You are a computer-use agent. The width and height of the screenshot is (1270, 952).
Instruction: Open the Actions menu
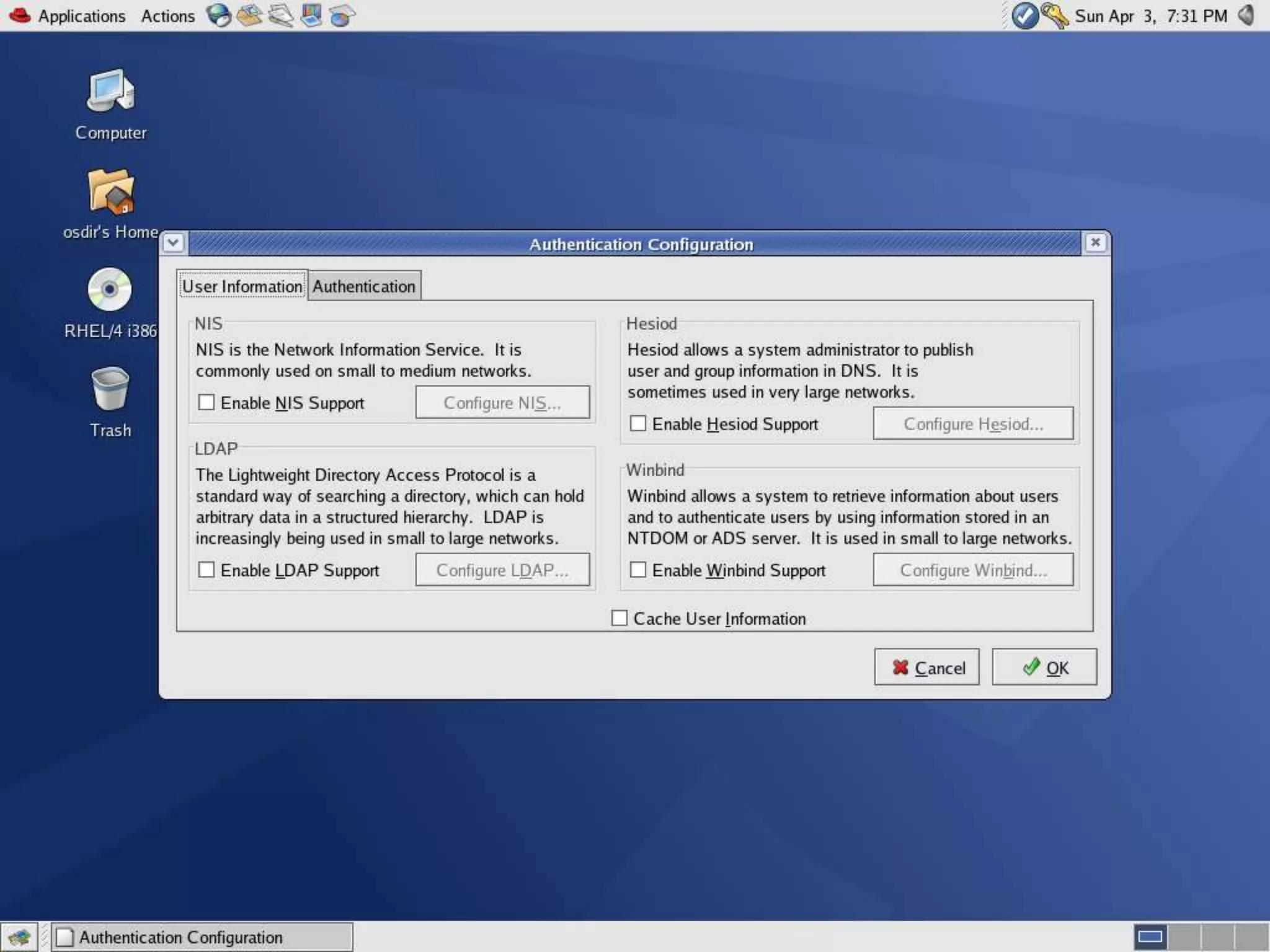click(x=167, y=15)
